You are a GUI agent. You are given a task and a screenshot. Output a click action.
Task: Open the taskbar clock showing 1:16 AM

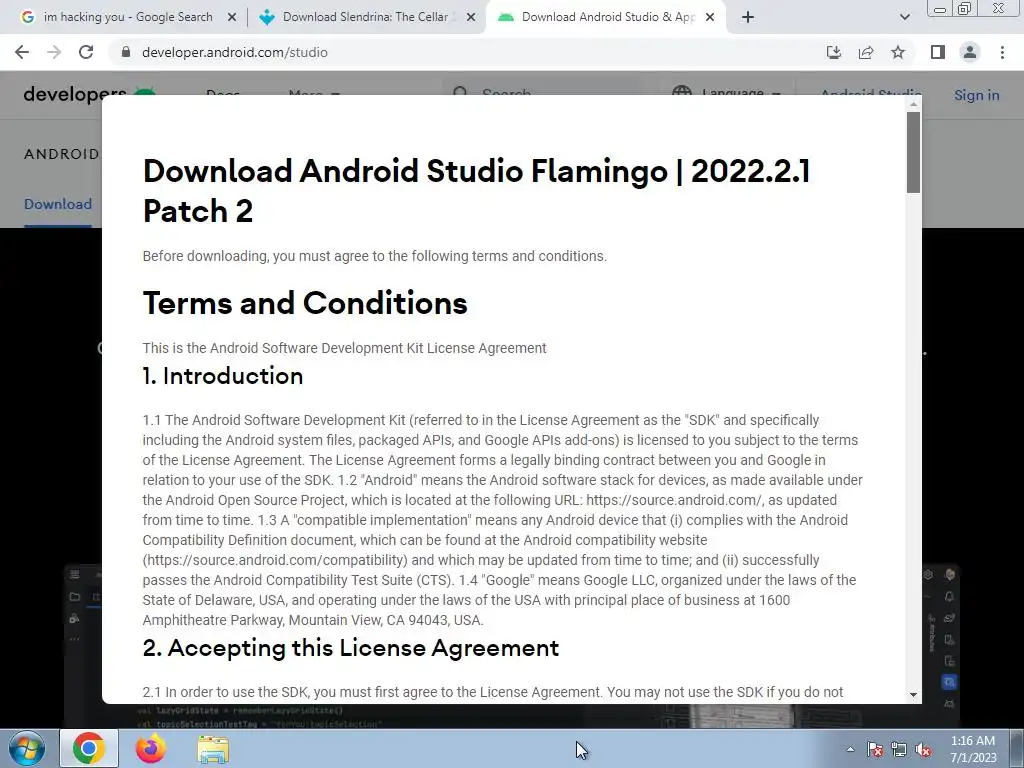click(x=973, y=748)
